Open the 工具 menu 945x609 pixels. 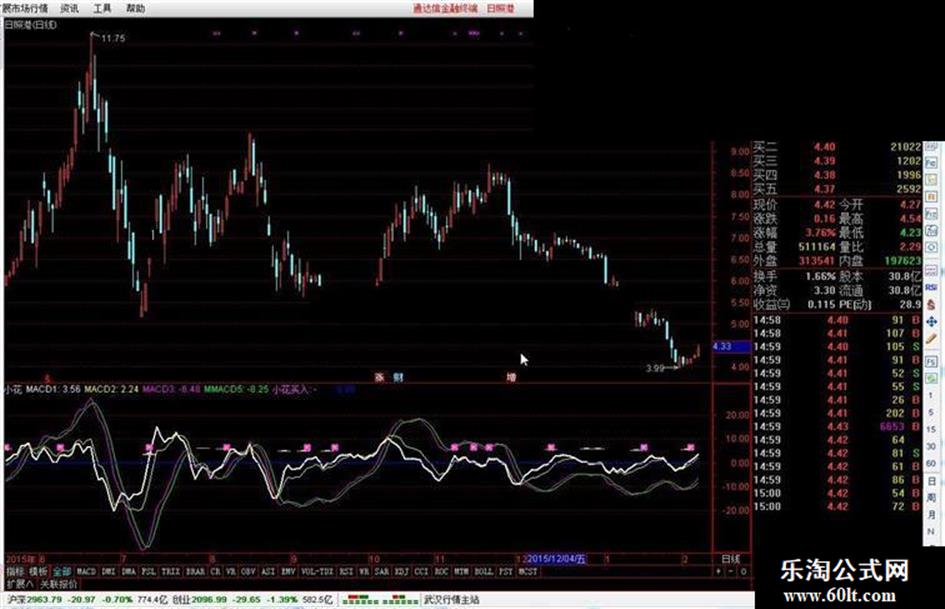click(x=102, y=8)
